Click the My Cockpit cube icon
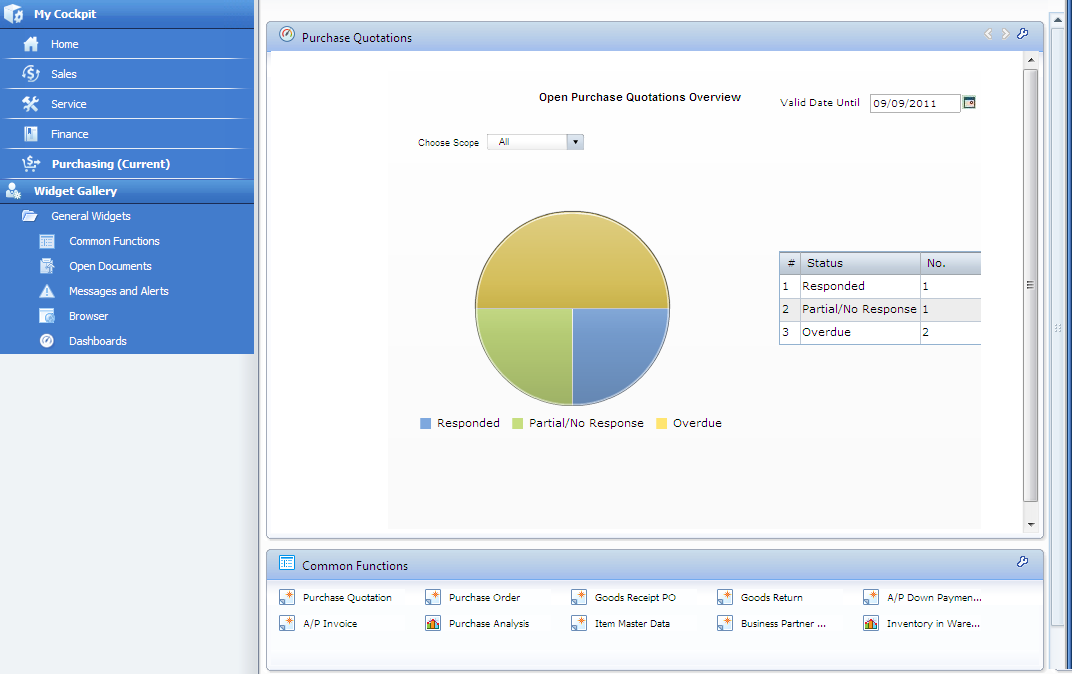Screen dimensions: 1072x674 pos(14,14)
